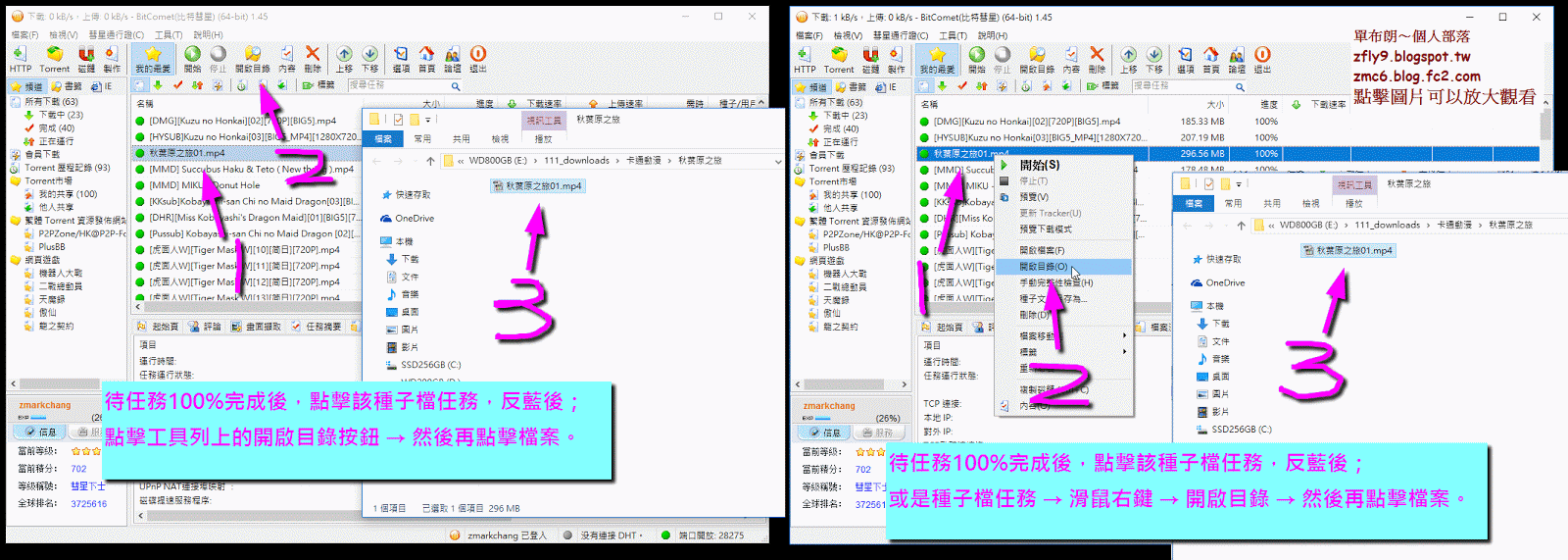Toggle show-all tasks filter in left BitComet window

pyautogui.click(x=140, y=86)
